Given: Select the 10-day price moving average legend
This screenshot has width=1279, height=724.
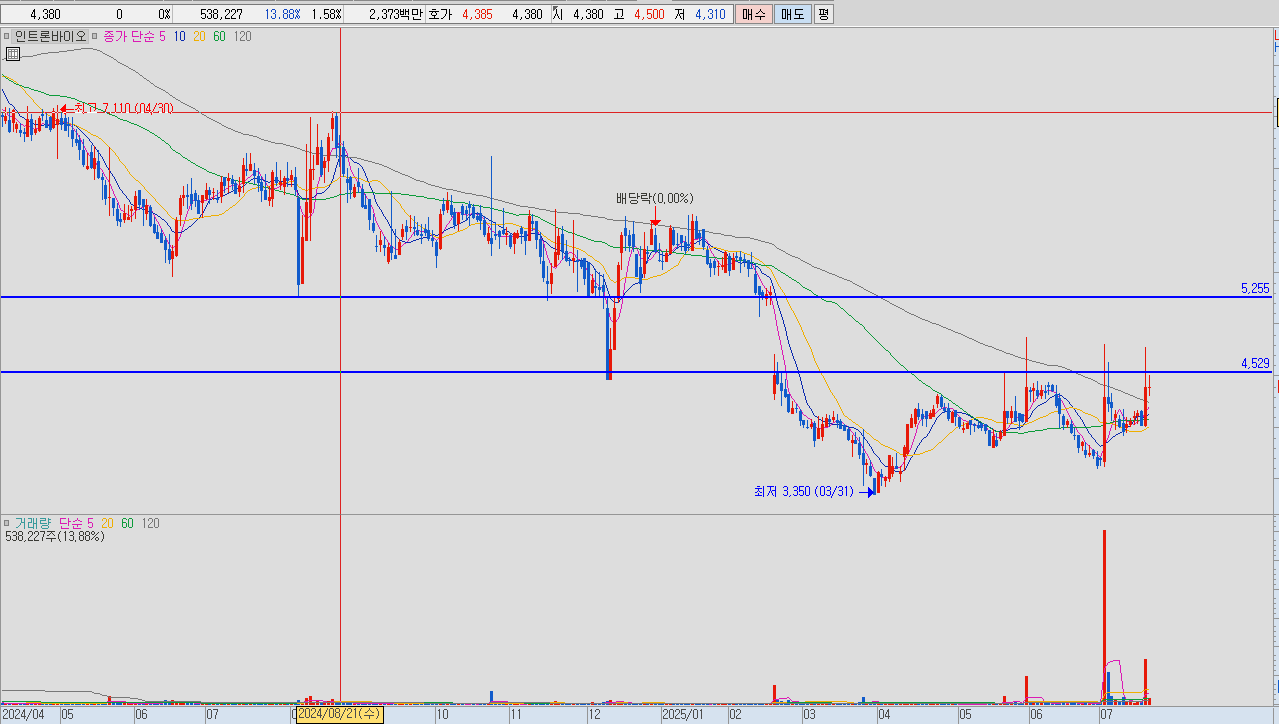Looking at the screenshot, I should tap(179, 36).
